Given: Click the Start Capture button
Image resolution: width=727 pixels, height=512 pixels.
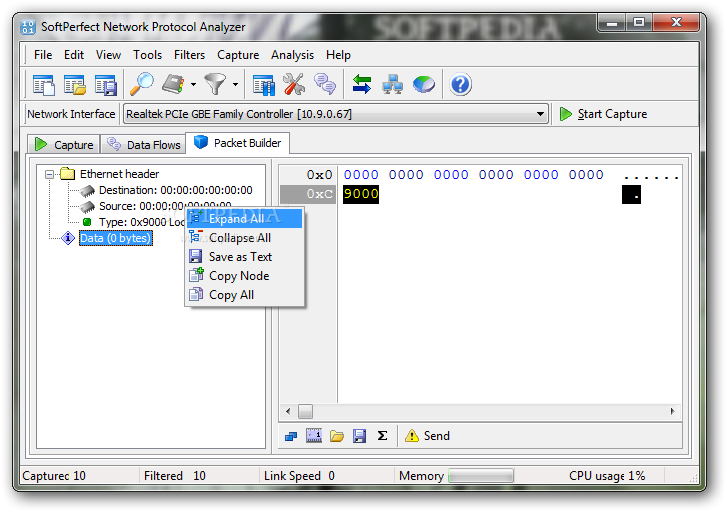Looking at the screenshot, I should pyautogui.click(x=603, y=114).
